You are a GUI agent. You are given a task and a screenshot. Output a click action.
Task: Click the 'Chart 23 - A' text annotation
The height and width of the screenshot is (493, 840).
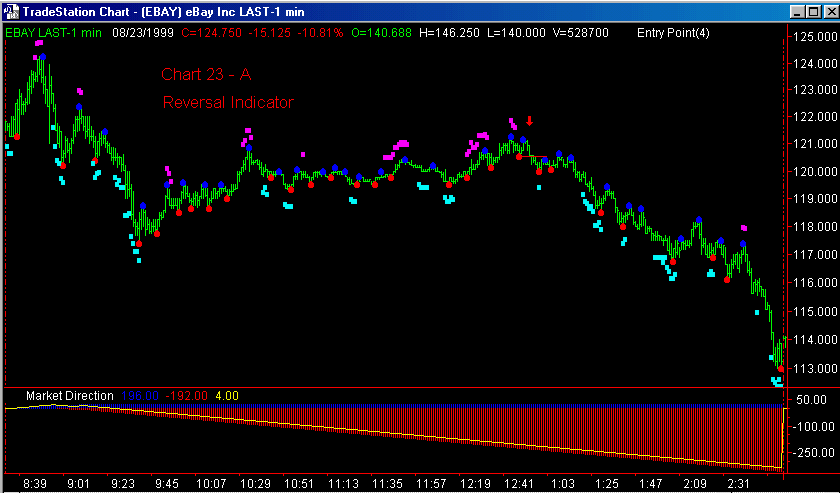(x=206, y=74)
